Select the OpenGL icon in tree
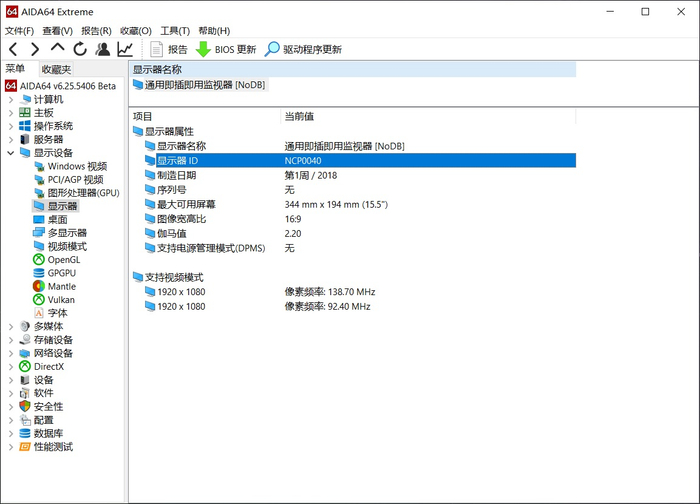The width and height of the screenshot is (700, 504). (x=39, y=259)
